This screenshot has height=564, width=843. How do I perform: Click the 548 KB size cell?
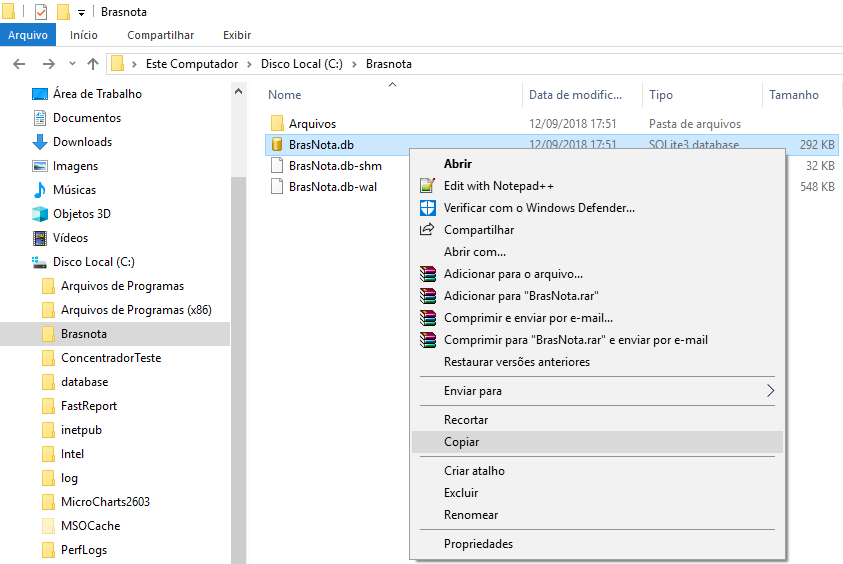click(817, 187)
